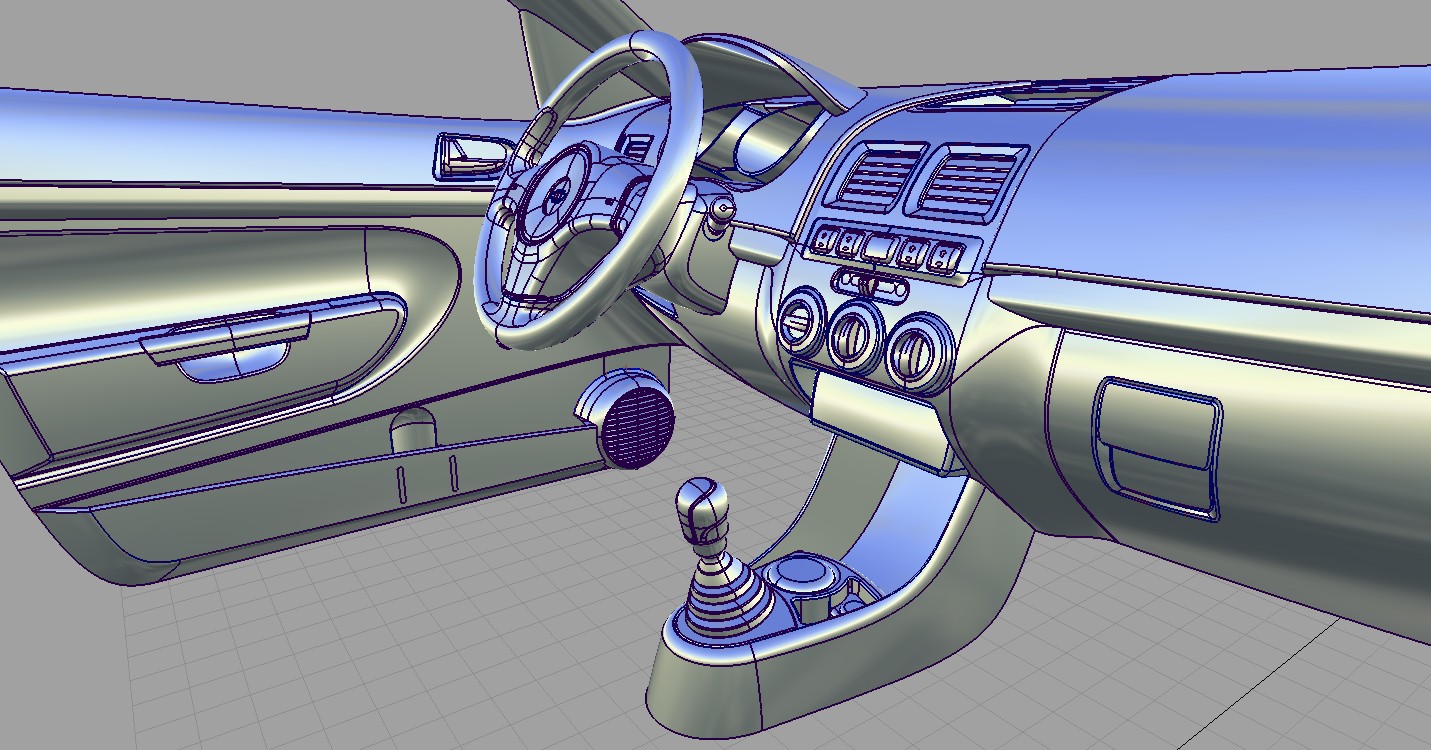Click the ignition key cylinder

pos(720,211)
